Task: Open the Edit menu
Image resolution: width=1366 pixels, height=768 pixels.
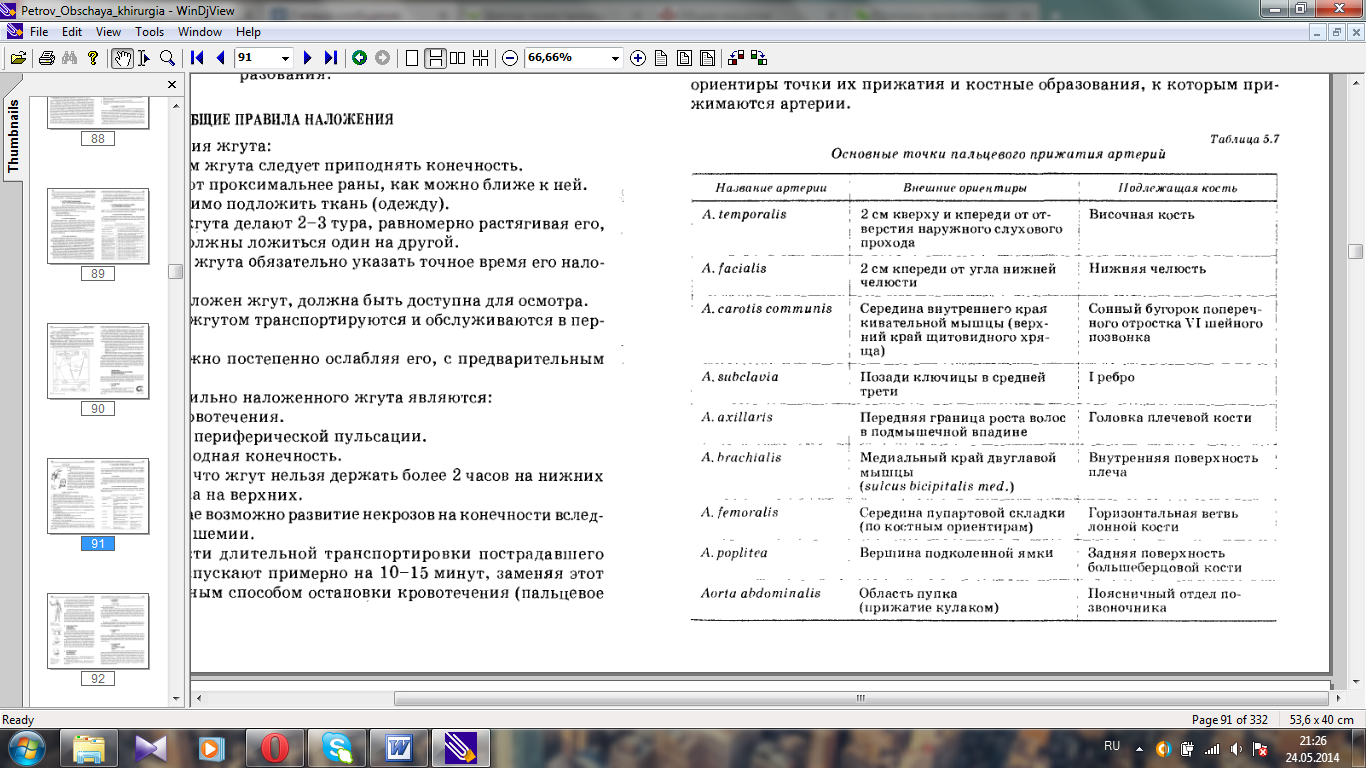Action: (71, 32)
